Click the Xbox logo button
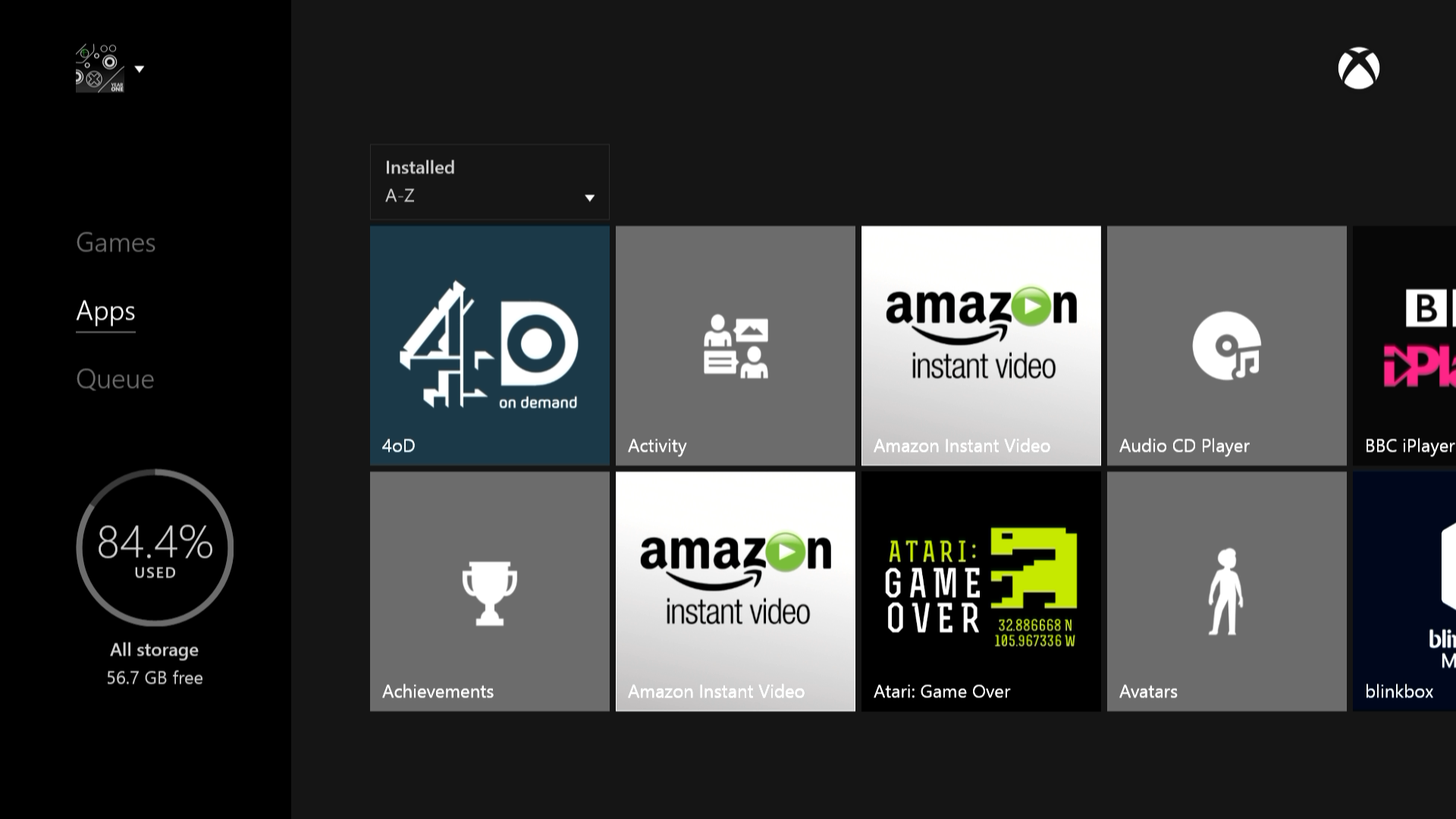 (1358, 67)
